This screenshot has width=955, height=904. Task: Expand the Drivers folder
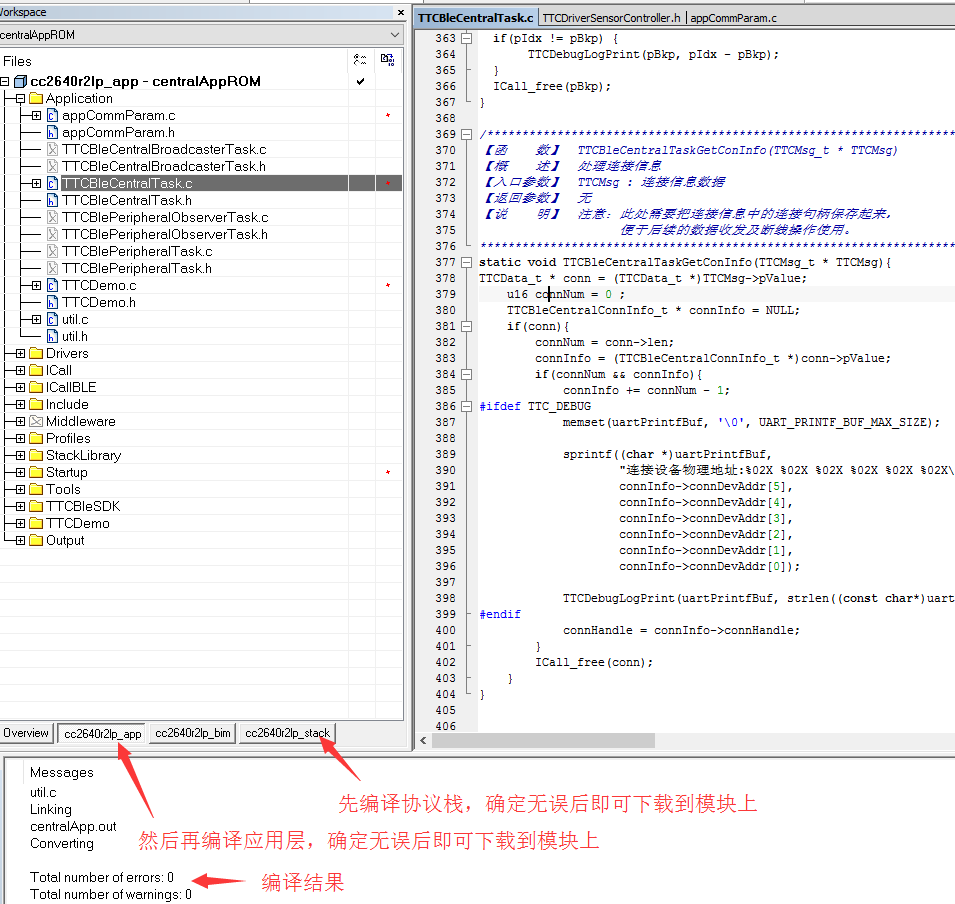pyautogui.click(x=21, y=353)
